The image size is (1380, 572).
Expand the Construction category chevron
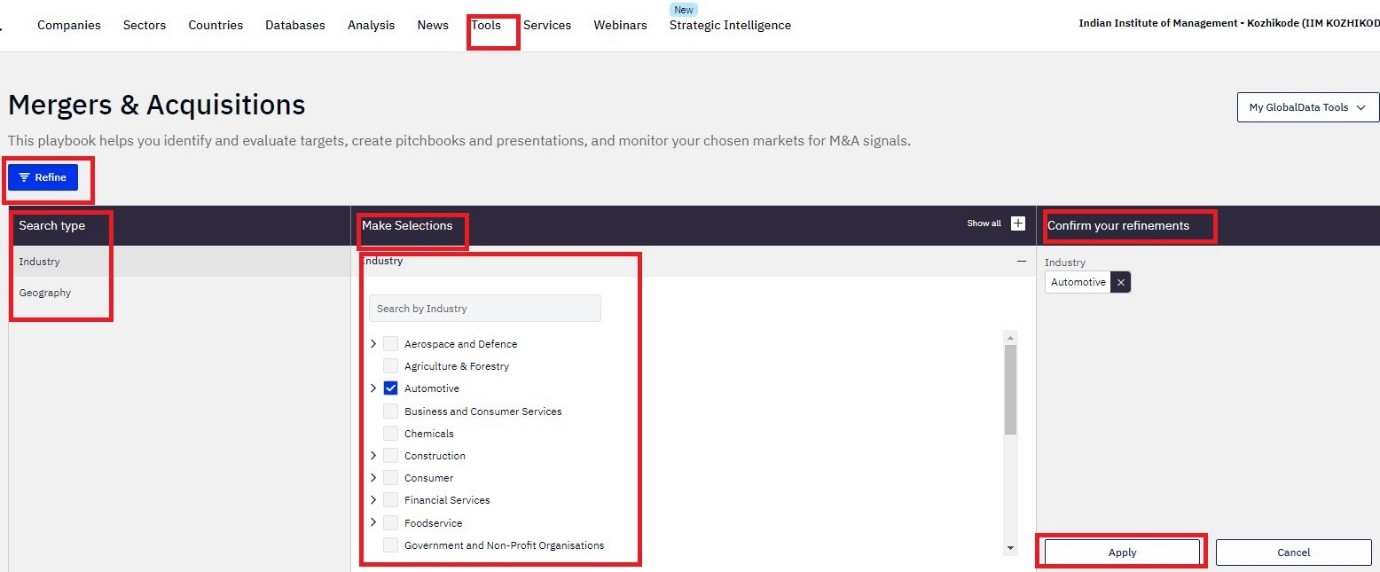[373, 456]
